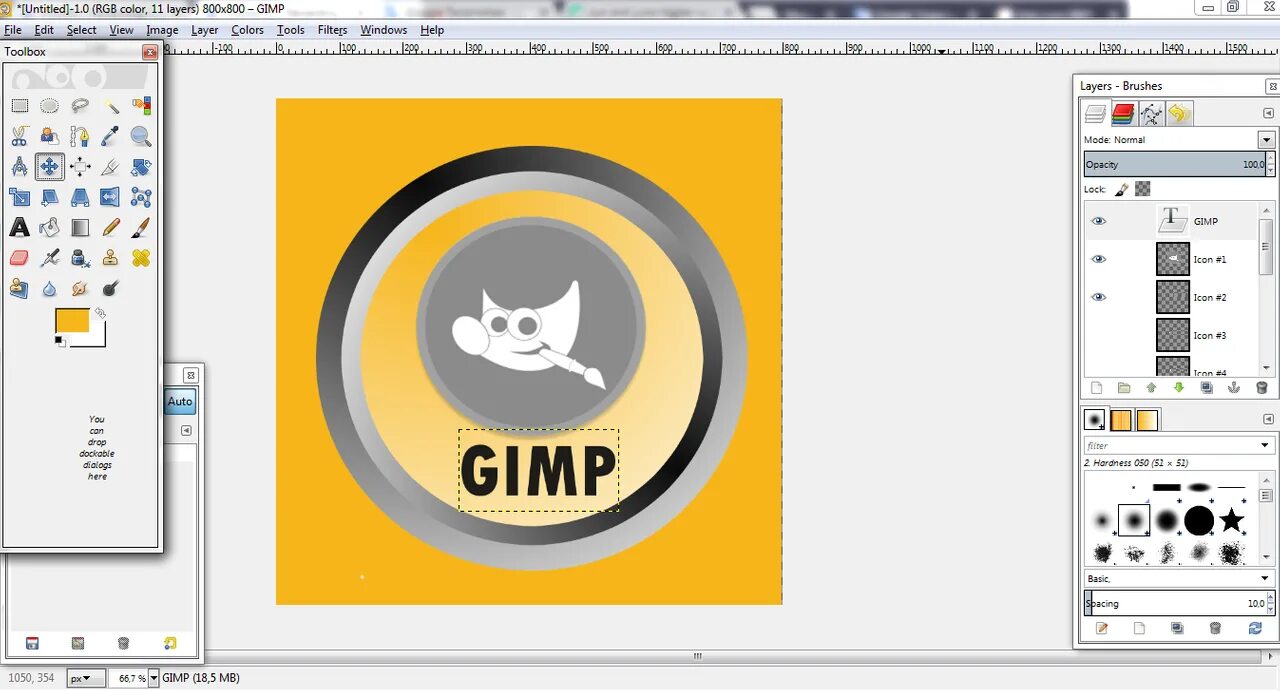The width and height of the screenshot is (1280, 691).
Task: Open the px unit dropdown in status bar
Action: [x=85, y=678]
